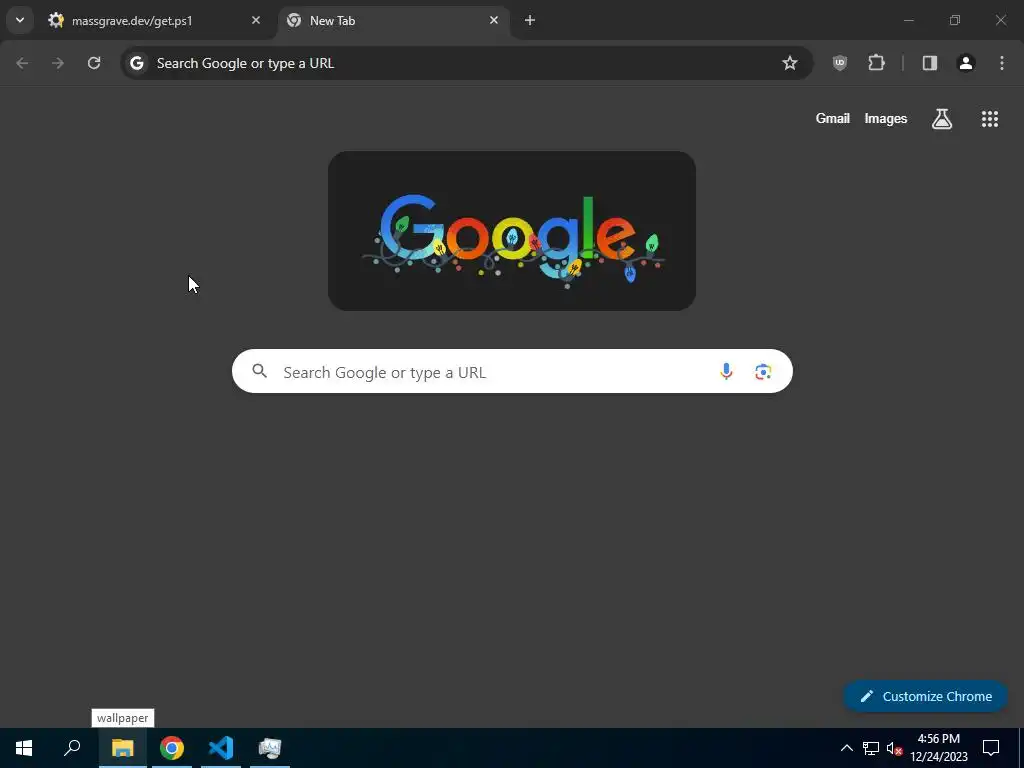Go back with the back arrow
This screenshot has height=768, width=1024.
[x=22, y=63]
